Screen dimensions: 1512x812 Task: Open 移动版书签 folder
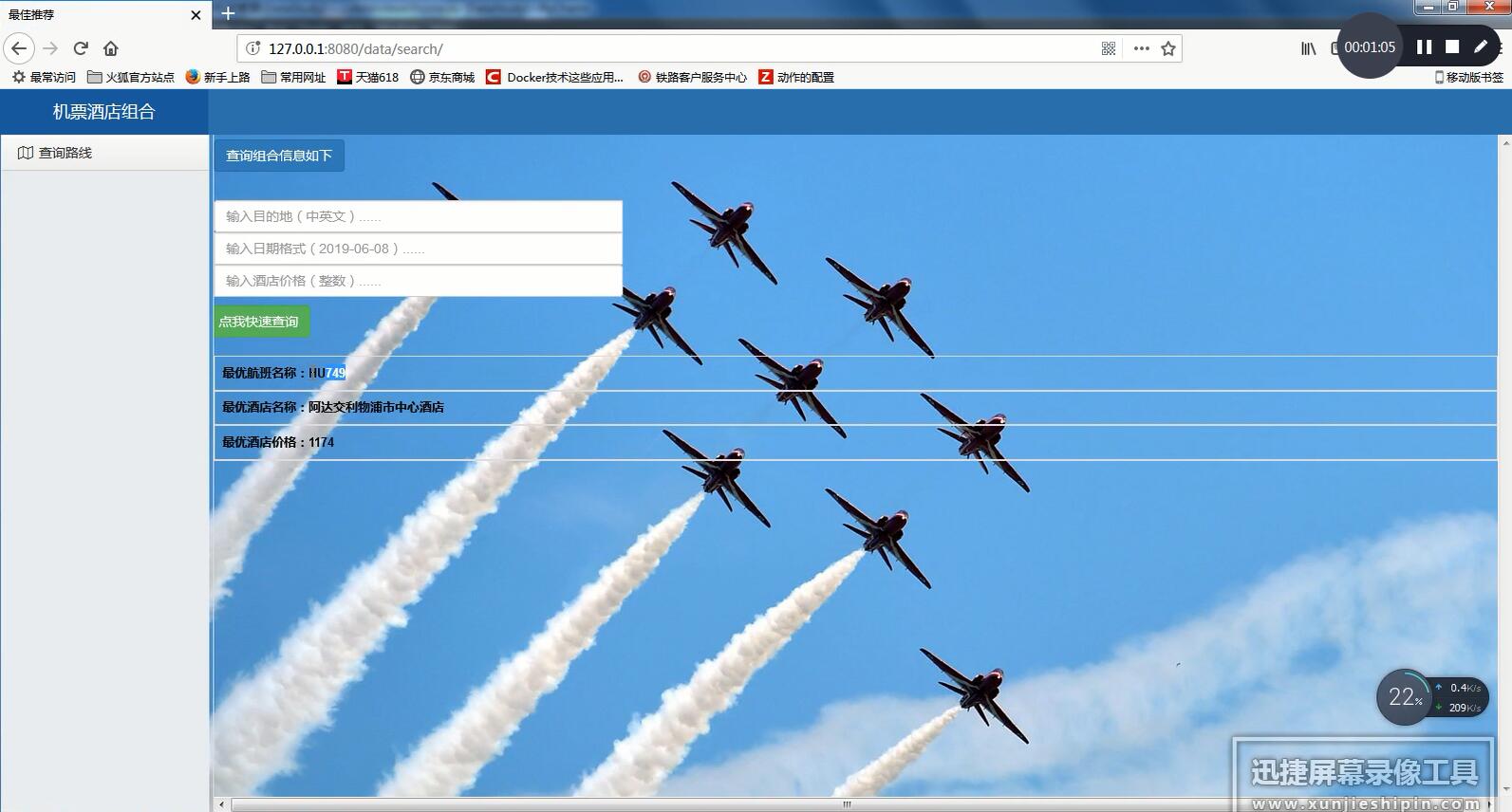1468,77
